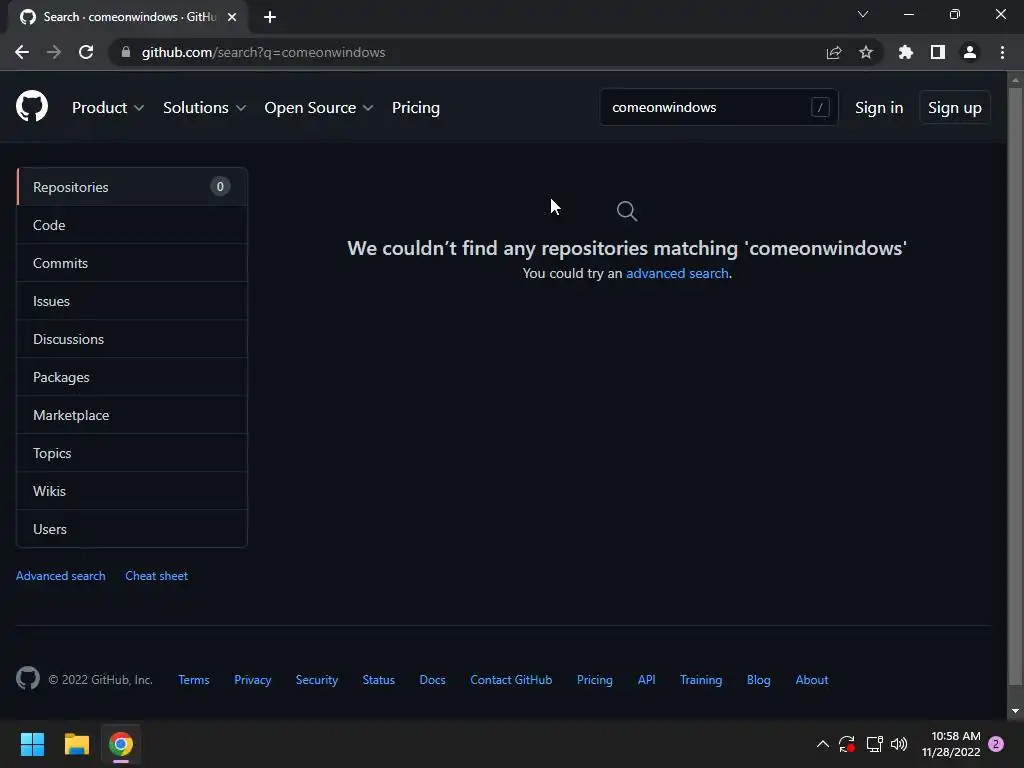Open the volume speaker tray icon

(x=899, y=744)
